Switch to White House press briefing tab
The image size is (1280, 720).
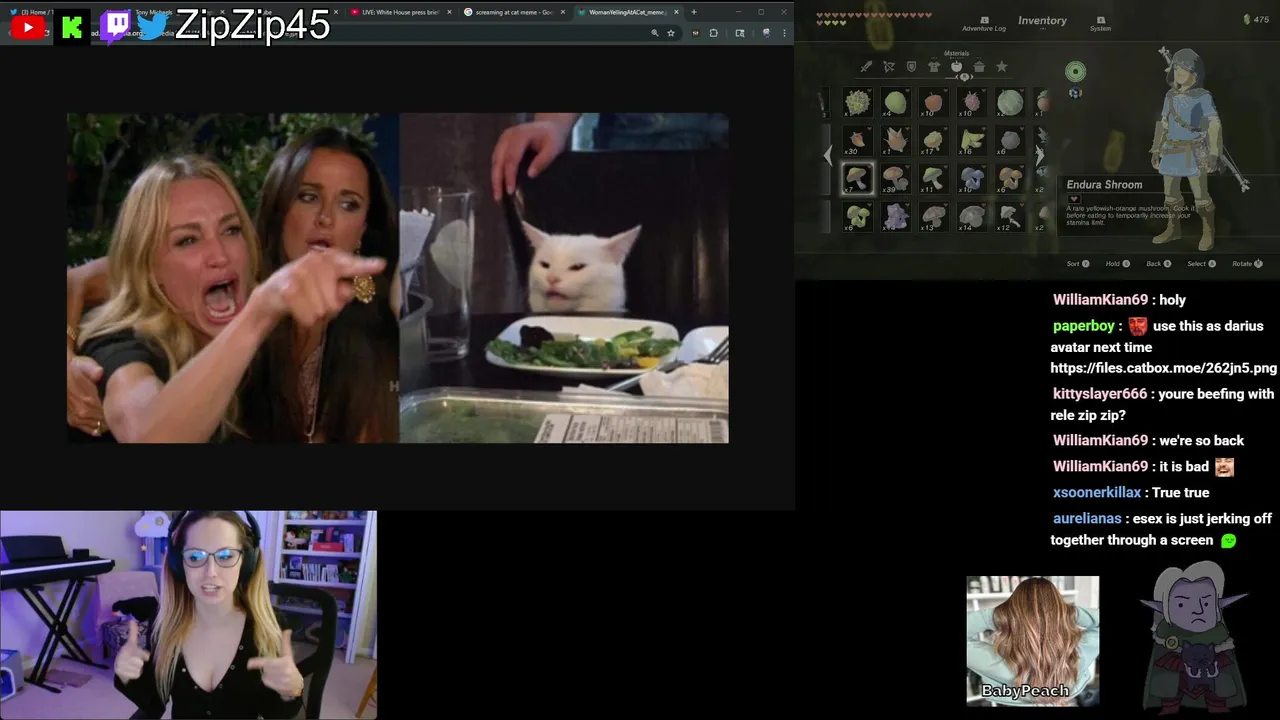click(402, 12)
